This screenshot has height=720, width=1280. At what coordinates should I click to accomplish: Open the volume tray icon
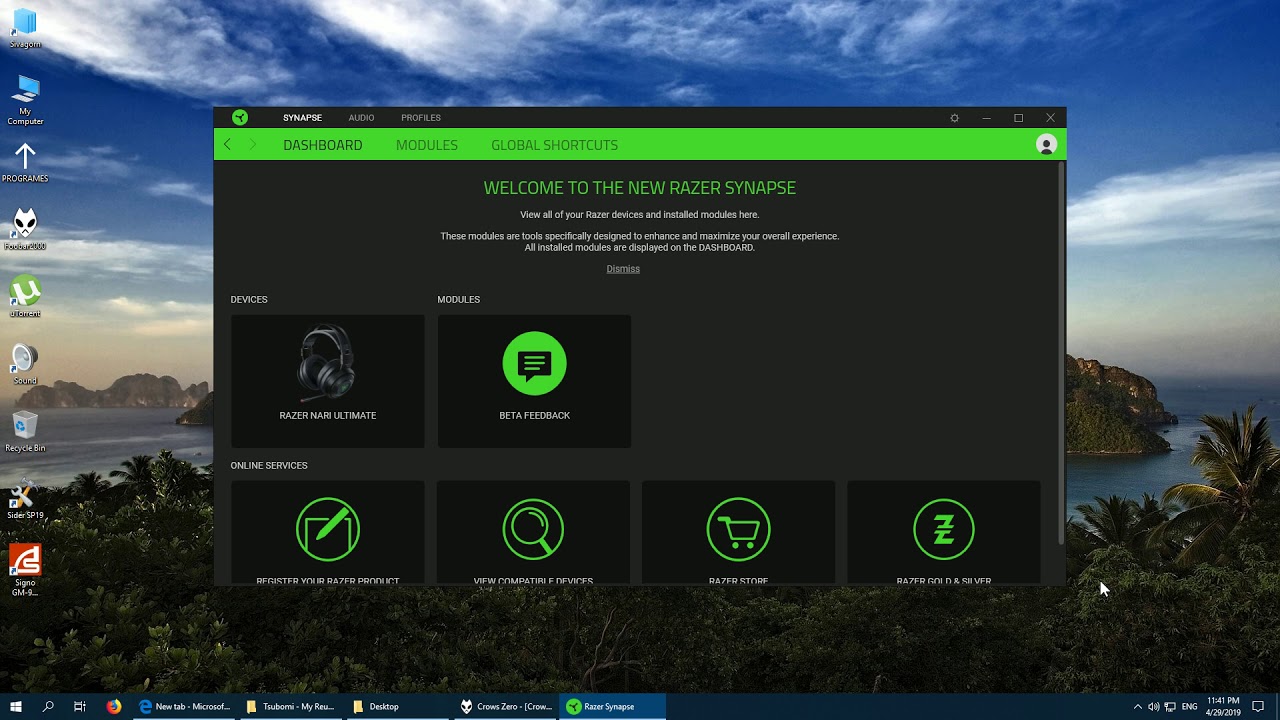coord(1154,707)
